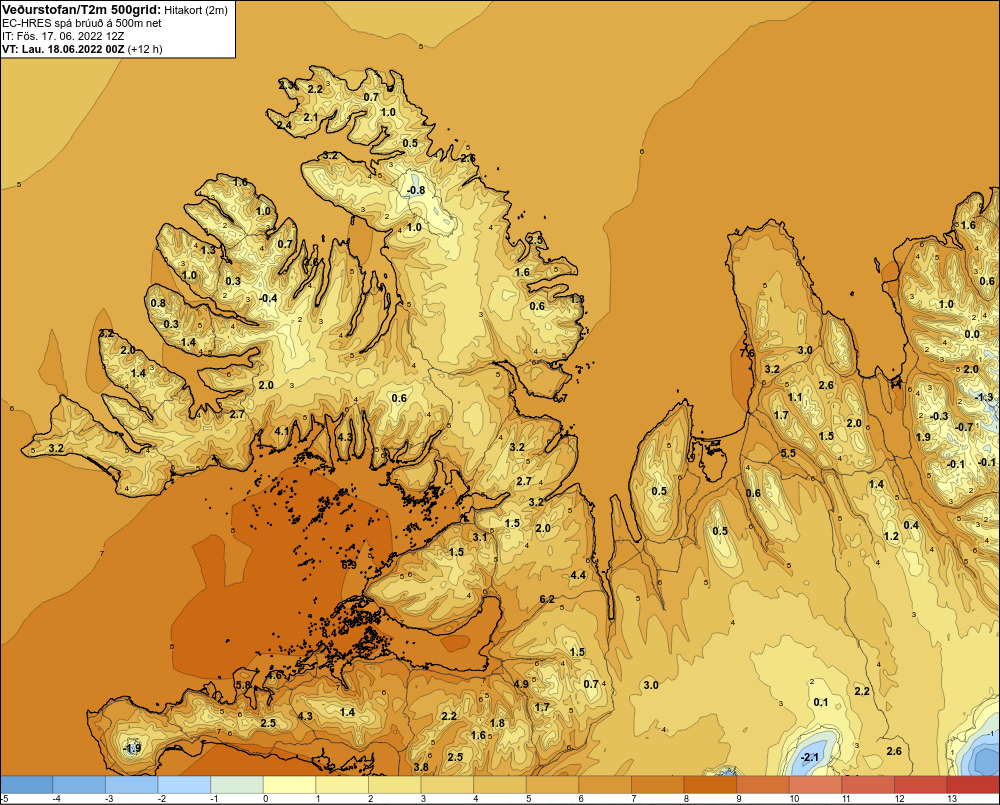Select the '-0.7' temperature label
Screen dimensions: 1000x805
click(964, 427)
